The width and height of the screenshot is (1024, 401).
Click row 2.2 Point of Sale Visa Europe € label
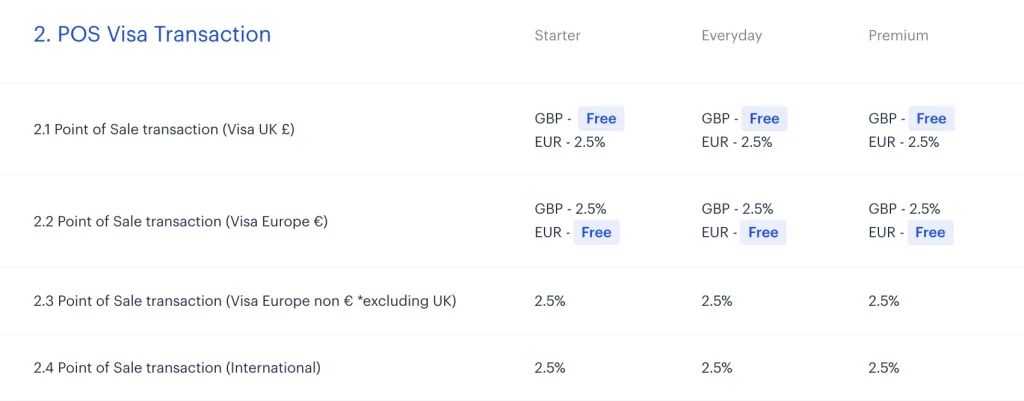180,221
